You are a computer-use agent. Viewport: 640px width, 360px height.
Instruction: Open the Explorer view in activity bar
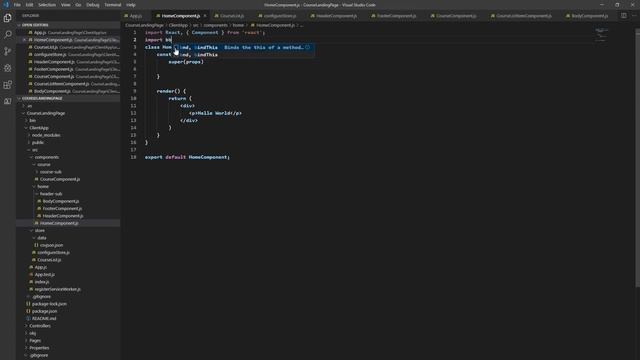point(8,18)
